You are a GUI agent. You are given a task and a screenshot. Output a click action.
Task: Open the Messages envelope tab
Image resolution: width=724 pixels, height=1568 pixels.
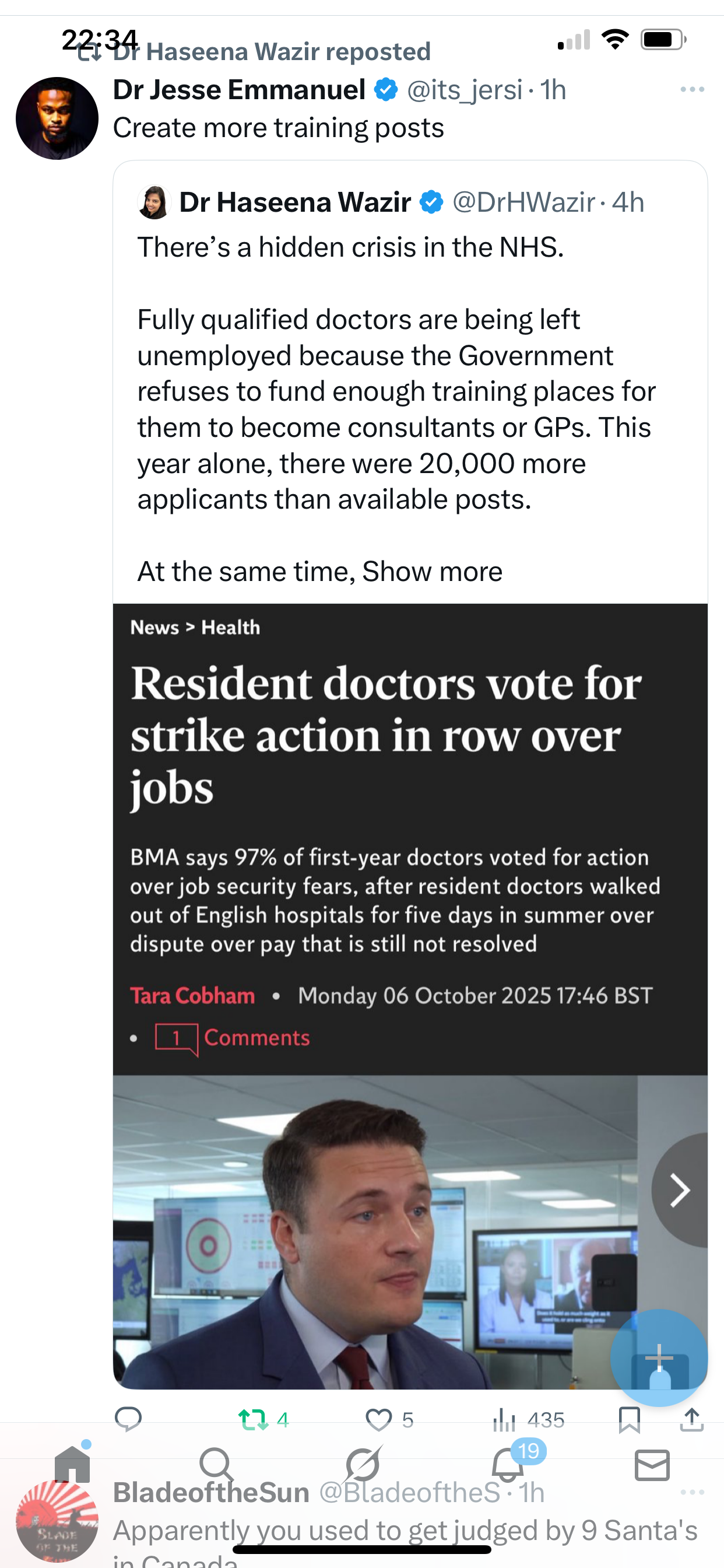pyautogui.click(x=652, y=1465)
